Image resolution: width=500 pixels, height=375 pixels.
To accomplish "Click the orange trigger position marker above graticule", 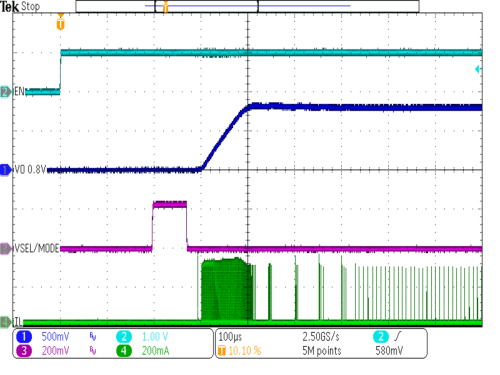I will [60, 23].
